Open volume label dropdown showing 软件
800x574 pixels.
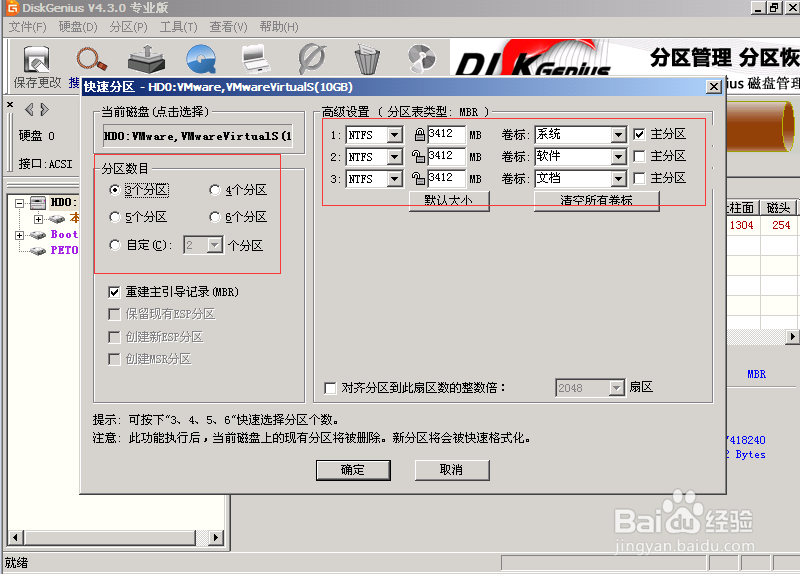618,157
